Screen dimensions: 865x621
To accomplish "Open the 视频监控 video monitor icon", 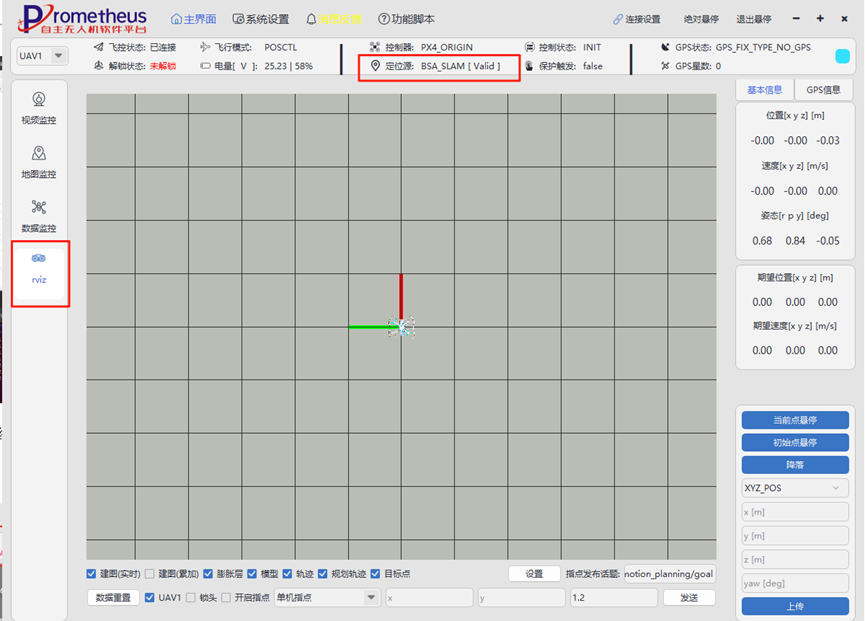I will coord(39,99).
